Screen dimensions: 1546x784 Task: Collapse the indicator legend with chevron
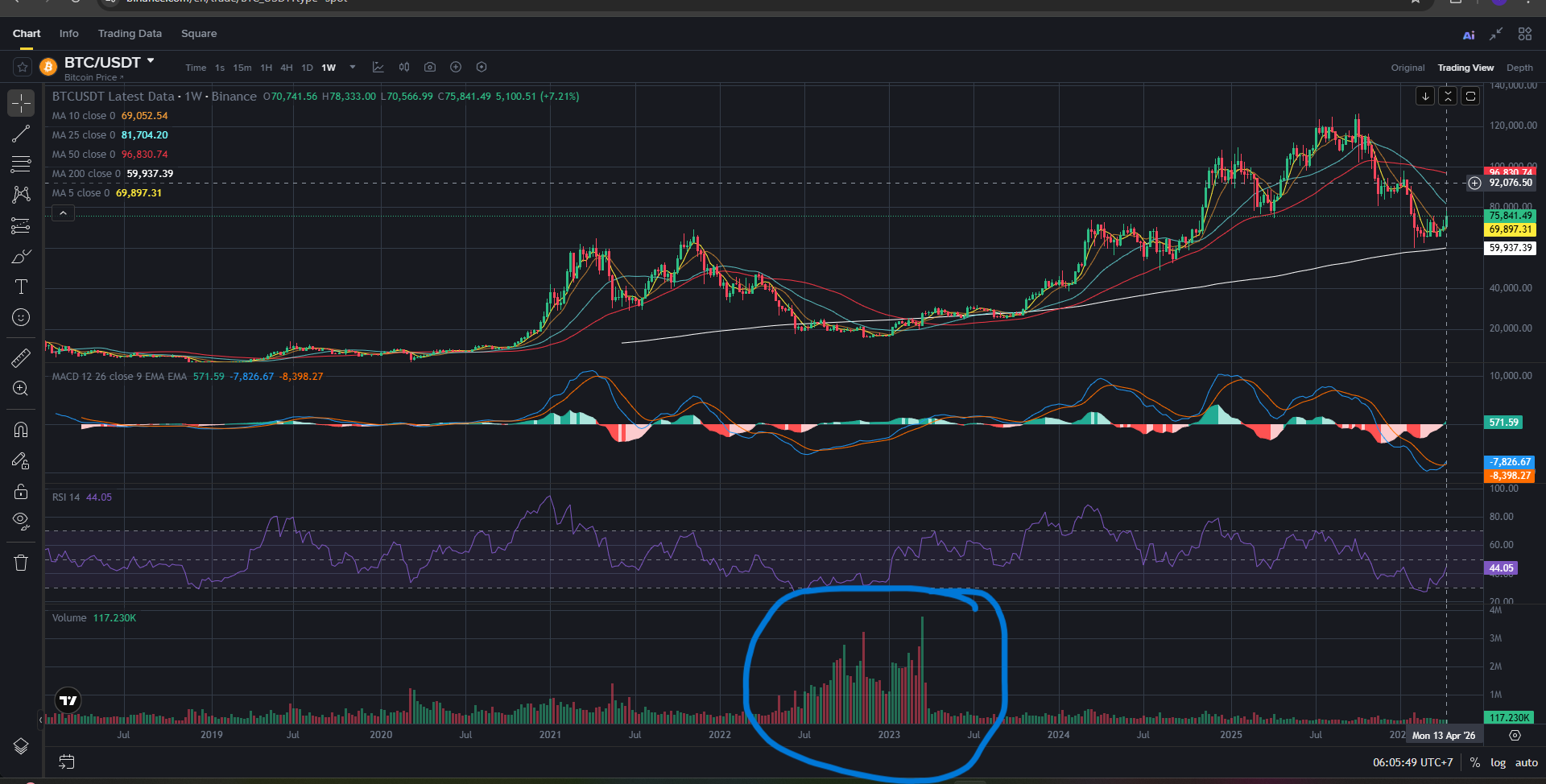tap(63, 213)
